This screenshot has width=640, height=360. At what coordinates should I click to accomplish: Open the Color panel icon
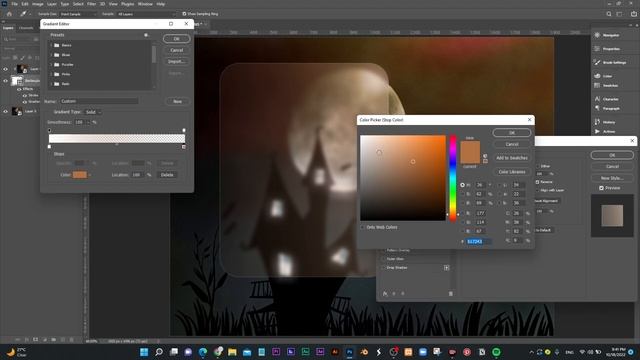597,76
